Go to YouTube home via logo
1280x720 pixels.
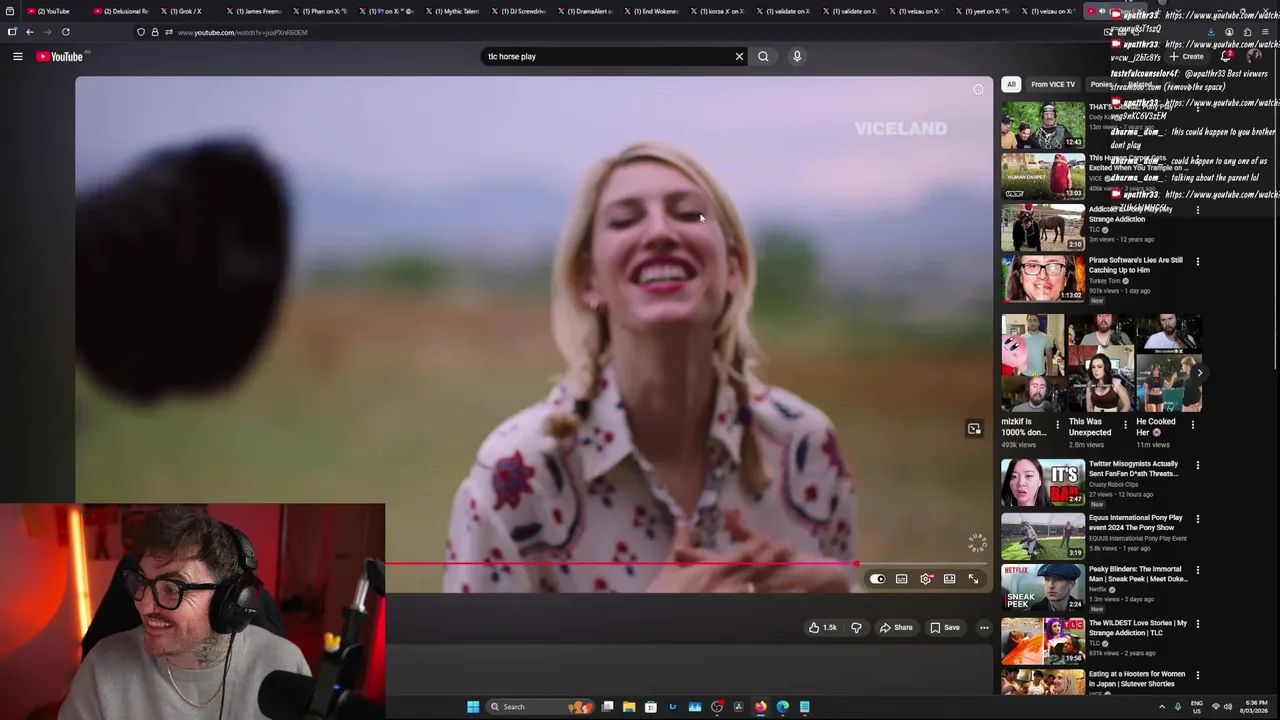[x=60, y=56]
